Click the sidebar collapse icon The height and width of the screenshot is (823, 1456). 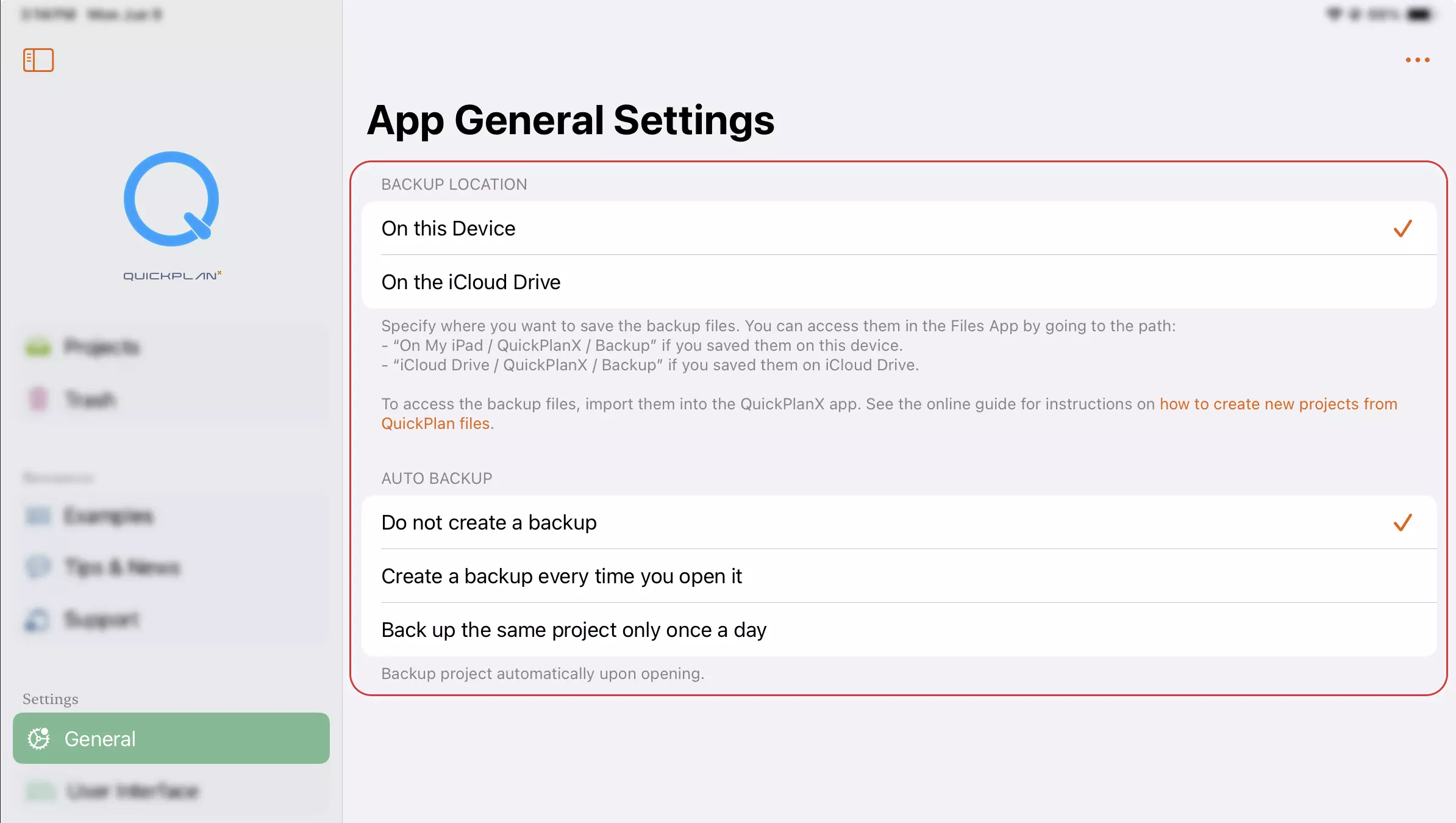tap(38, 60)
